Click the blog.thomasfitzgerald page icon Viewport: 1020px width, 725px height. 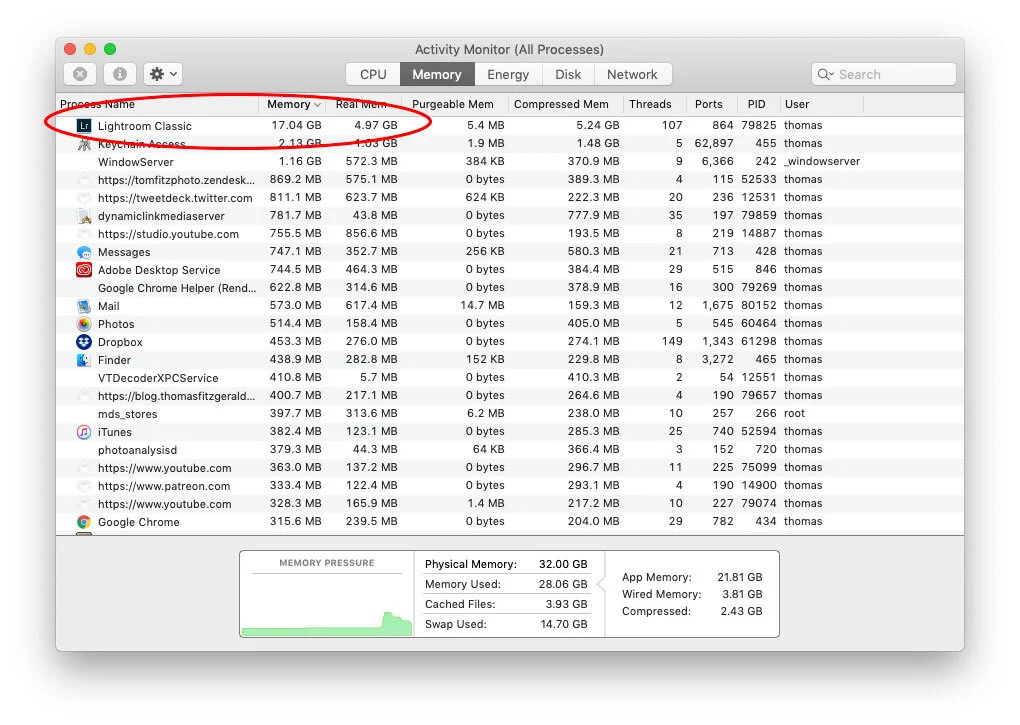coord(84,395)
